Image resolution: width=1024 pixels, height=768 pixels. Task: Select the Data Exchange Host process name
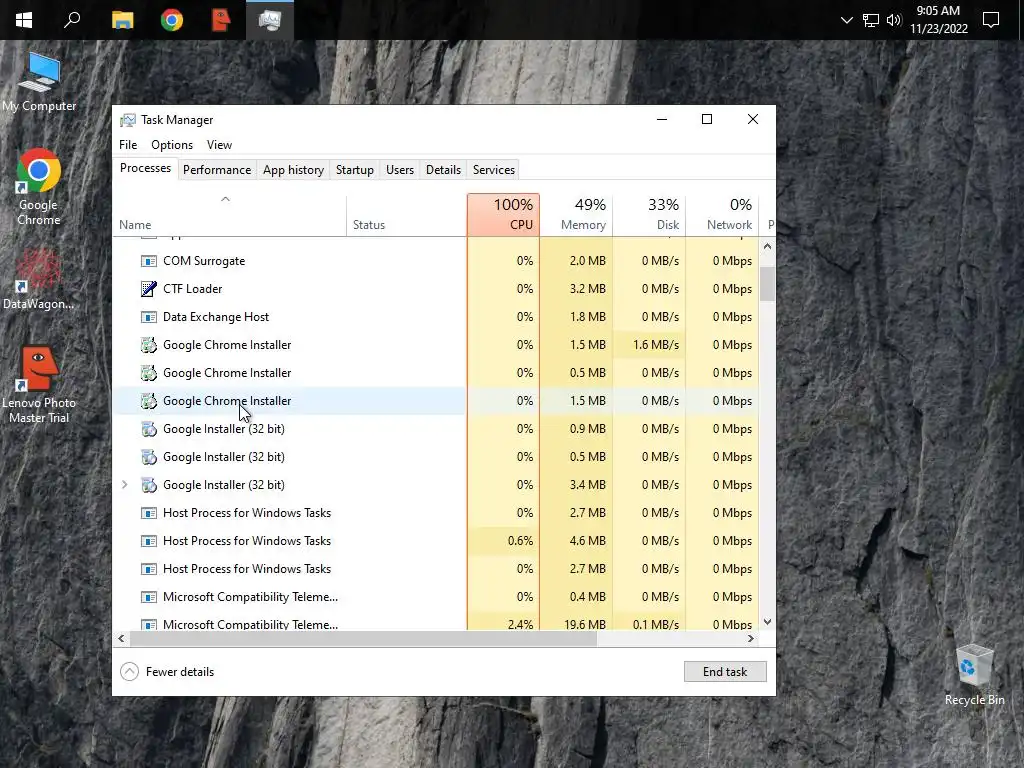pyautogui.click(x=216, y=317)
